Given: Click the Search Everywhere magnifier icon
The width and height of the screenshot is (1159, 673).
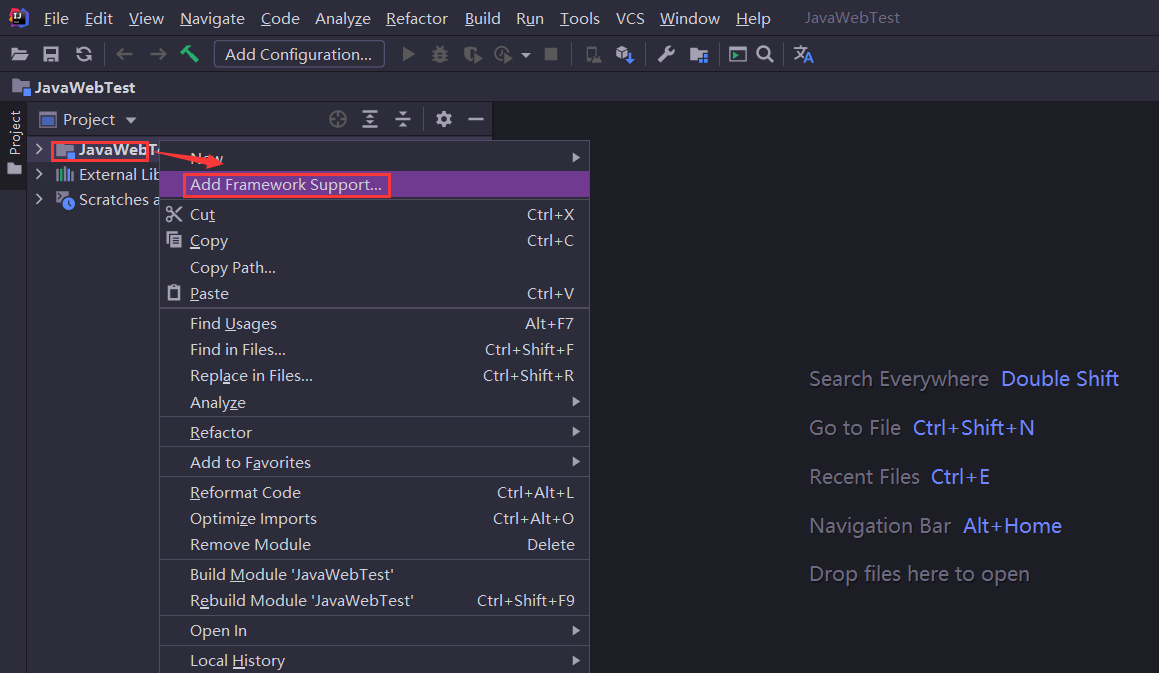Looking at the screenshot, I should (x=765, y=55).
